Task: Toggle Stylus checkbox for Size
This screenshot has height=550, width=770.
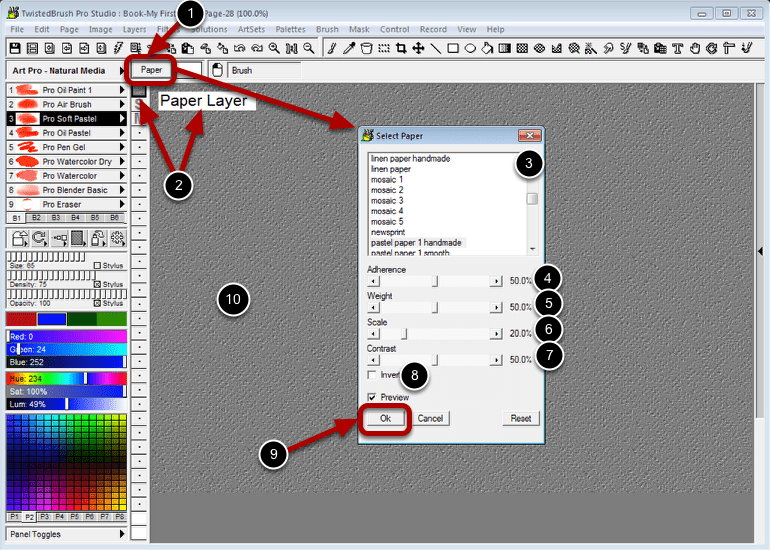Action: point(97,265)
